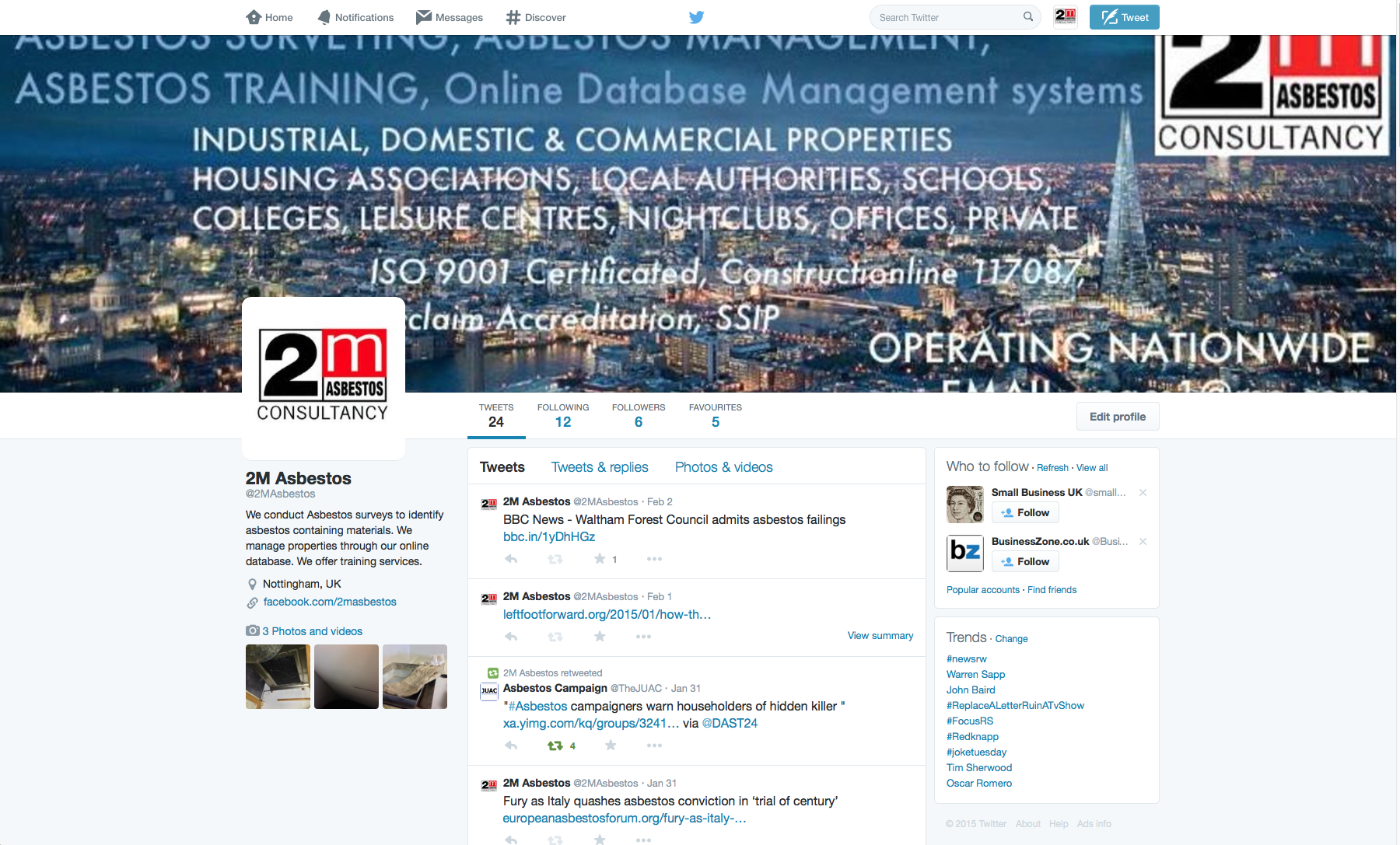Follow BusinessZone.co.uk
Screen dimensions: 1400x845
coord(1025,561)
